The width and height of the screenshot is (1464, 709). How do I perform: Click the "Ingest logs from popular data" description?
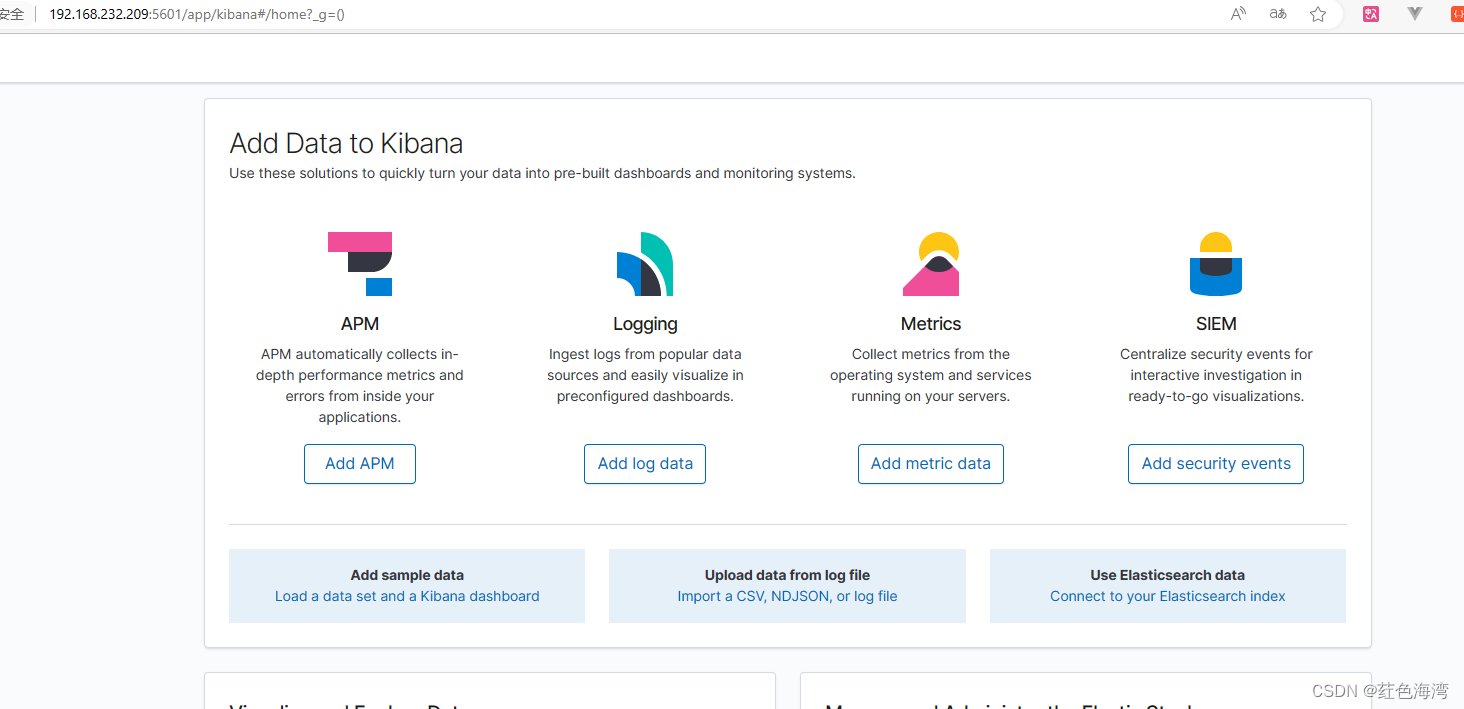point(645,375)
